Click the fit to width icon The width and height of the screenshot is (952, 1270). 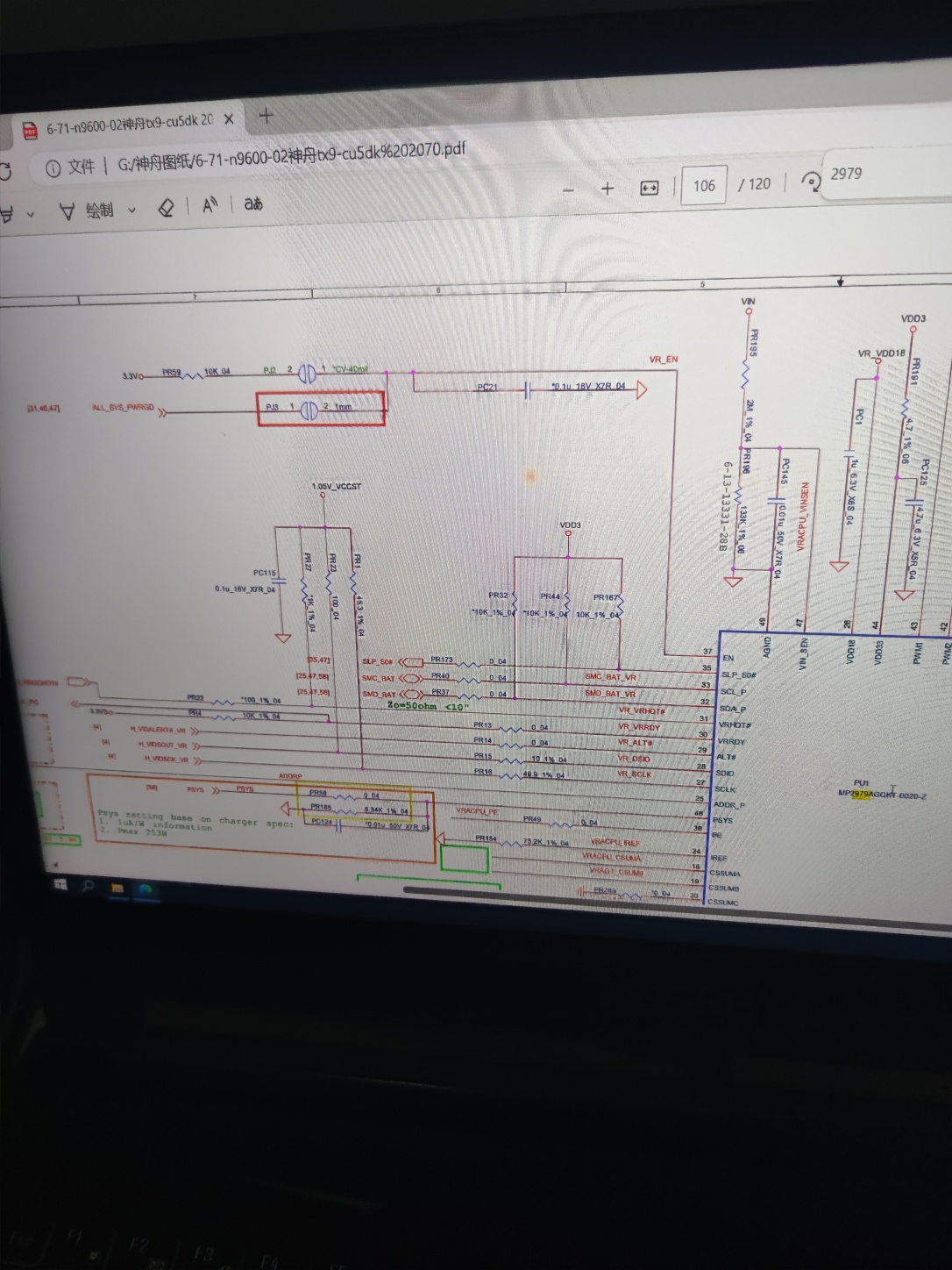pyautogui.click(x=650, y=188)
